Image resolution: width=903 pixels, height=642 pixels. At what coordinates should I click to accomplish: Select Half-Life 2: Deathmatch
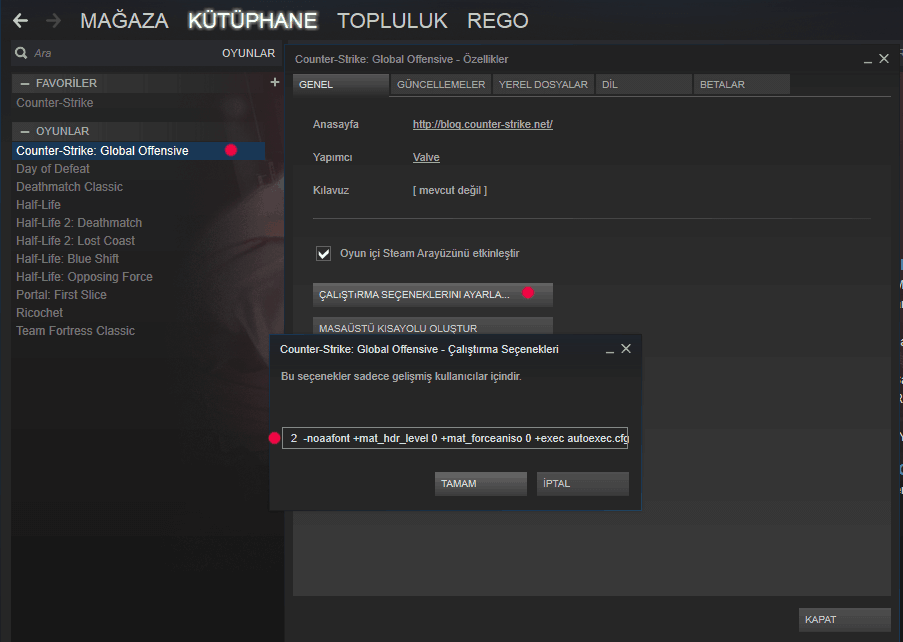[79, 223]
